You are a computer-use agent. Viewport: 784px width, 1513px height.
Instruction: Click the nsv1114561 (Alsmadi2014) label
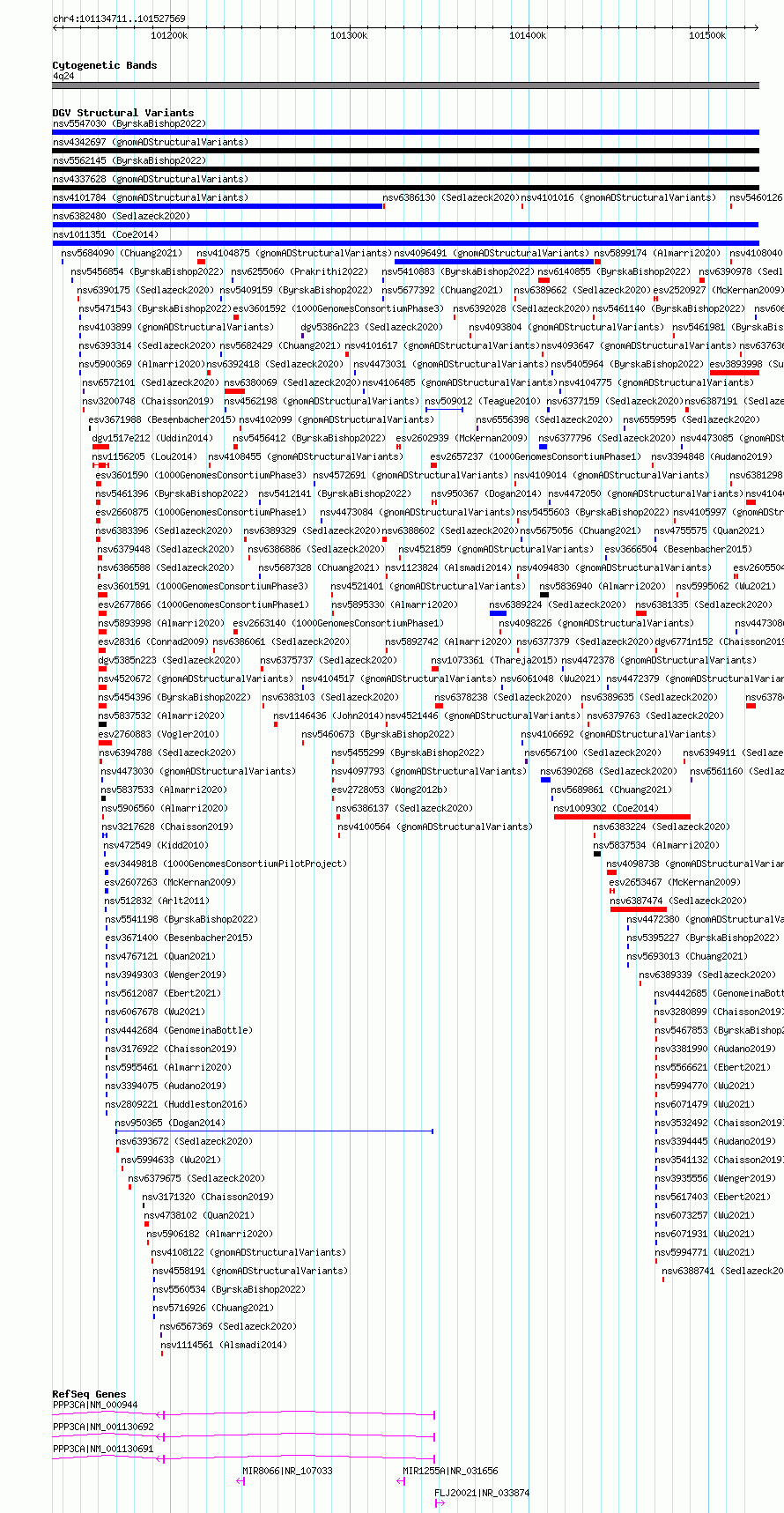click(x=224, y=1345)
